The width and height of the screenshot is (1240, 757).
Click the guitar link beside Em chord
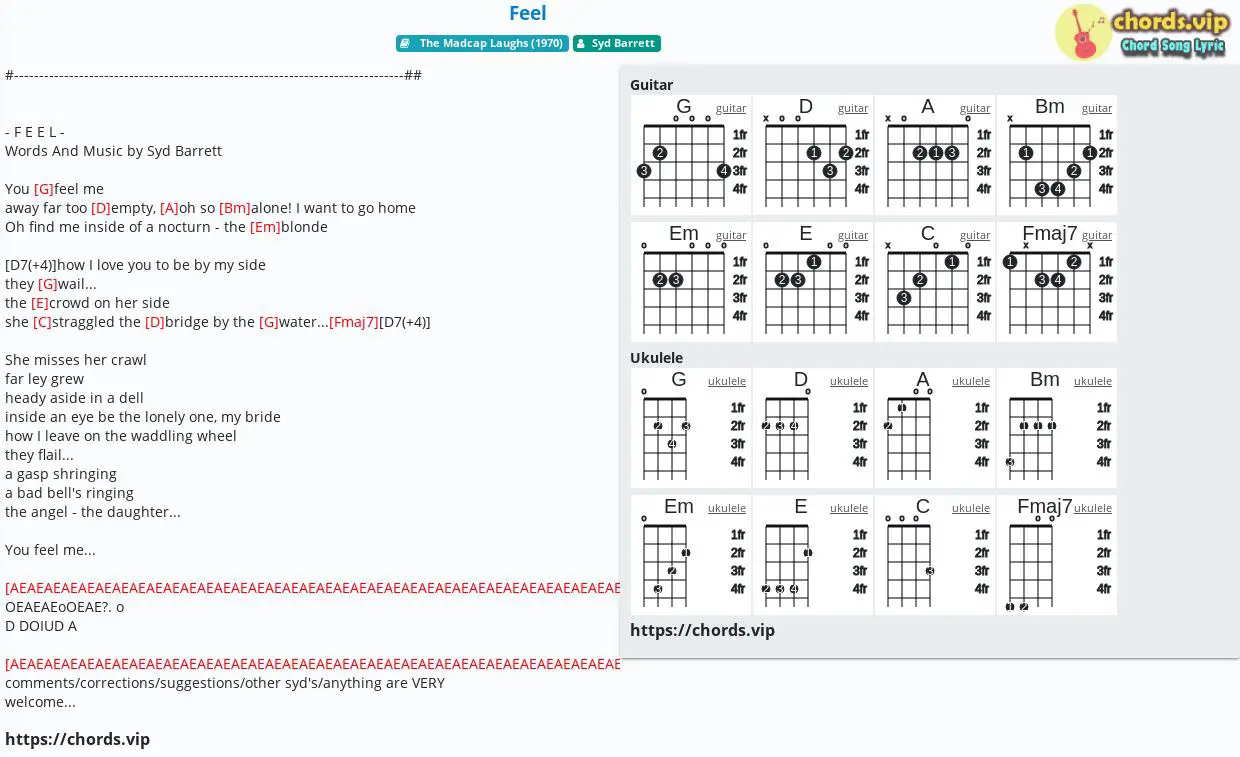pyautogui.click(x=731, y=235)
